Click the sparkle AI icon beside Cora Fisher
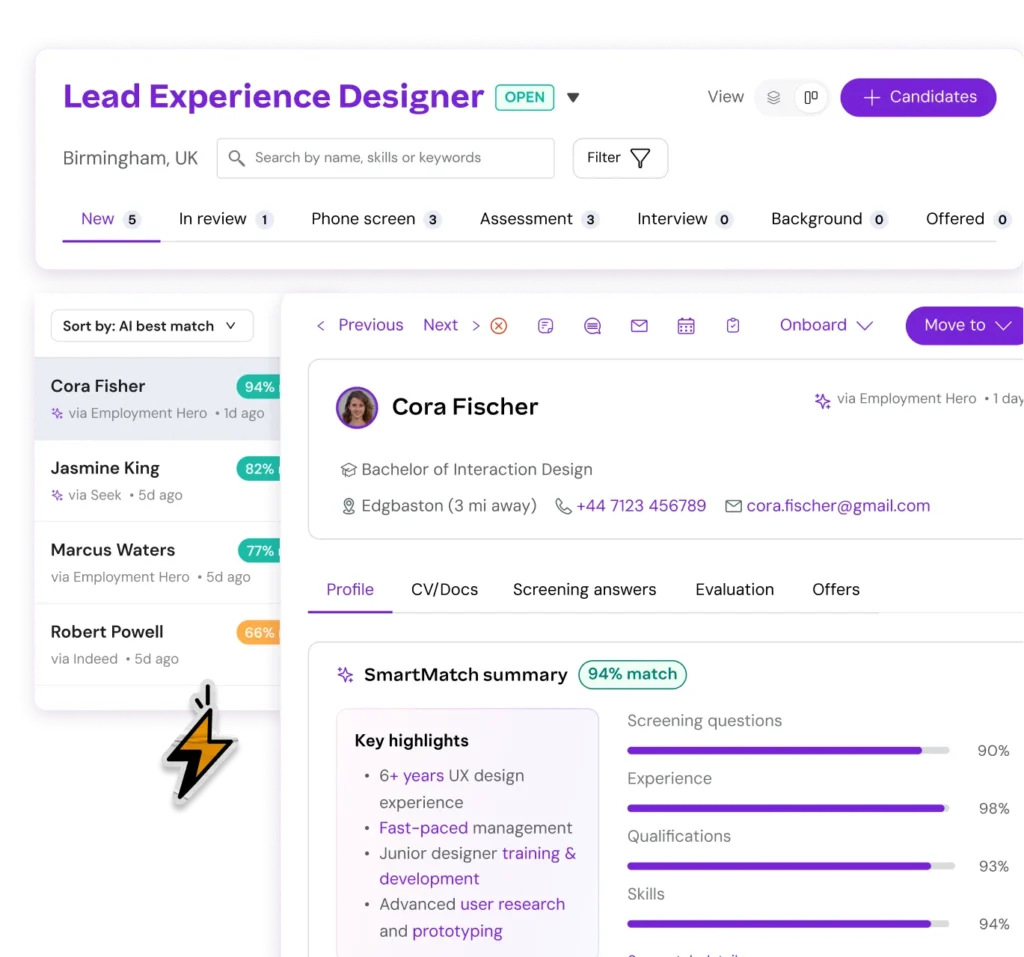1024x957 pixels. [57, 412]
